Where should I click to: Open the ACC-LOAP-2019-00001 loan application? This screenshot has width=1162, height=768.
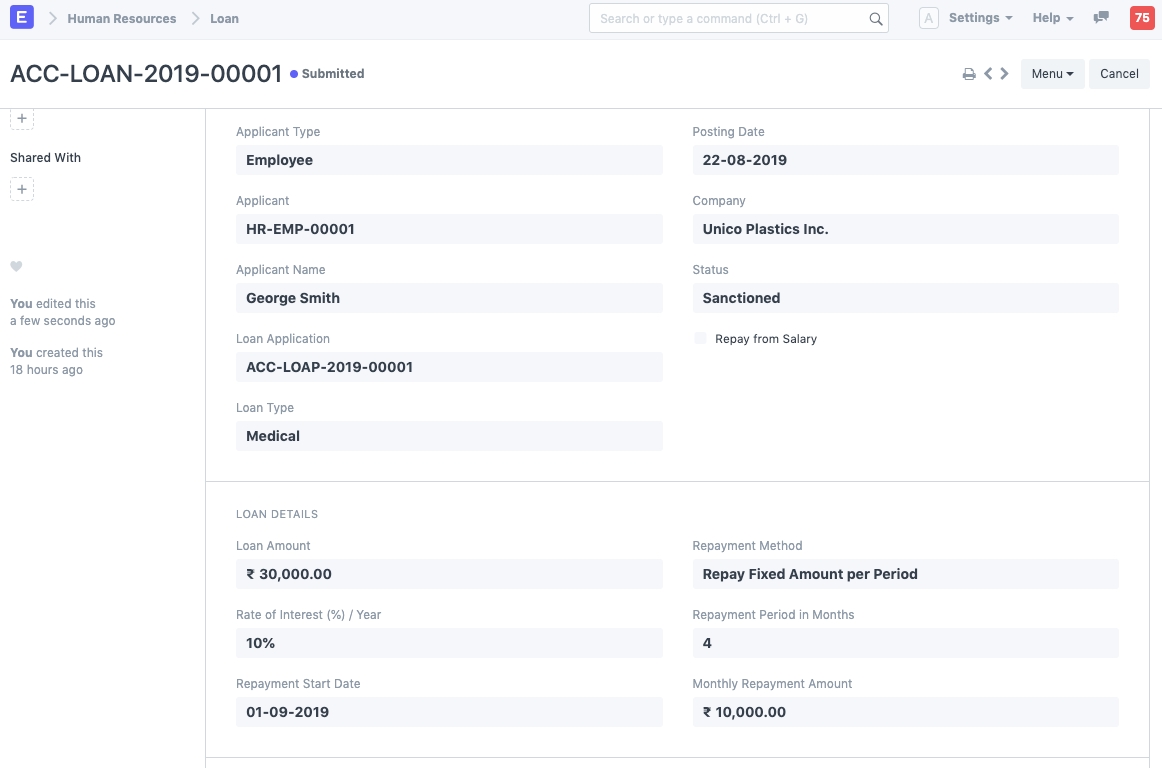click(x=330, y=367)
